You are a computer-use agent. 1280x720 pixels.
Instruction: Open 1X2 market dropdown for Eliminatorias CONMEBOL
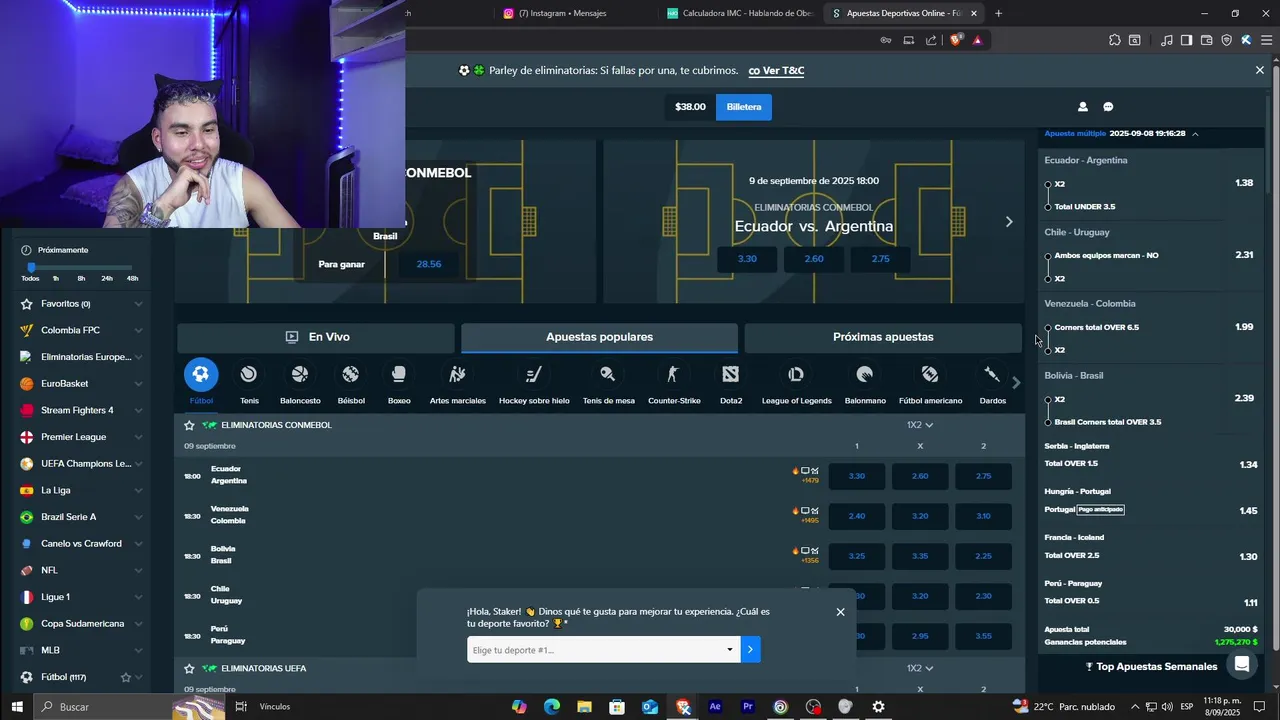pyautogui.click(x=920, y=425)
